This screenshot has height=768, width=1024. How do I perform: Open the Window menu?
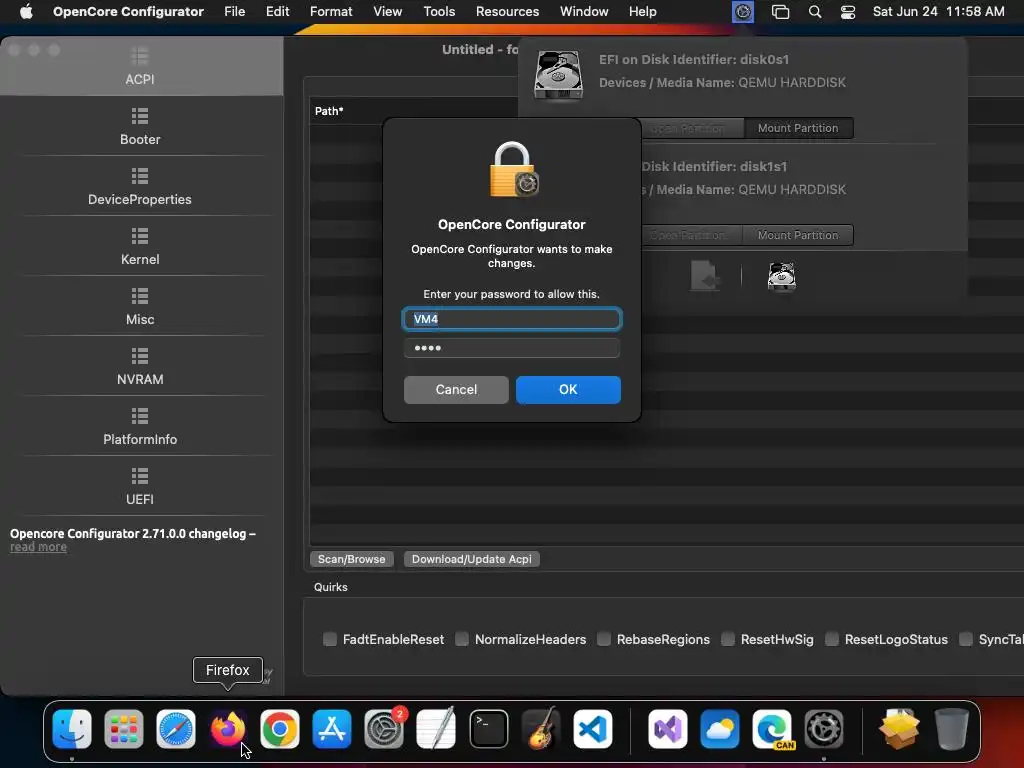click(x=584, y=12)
